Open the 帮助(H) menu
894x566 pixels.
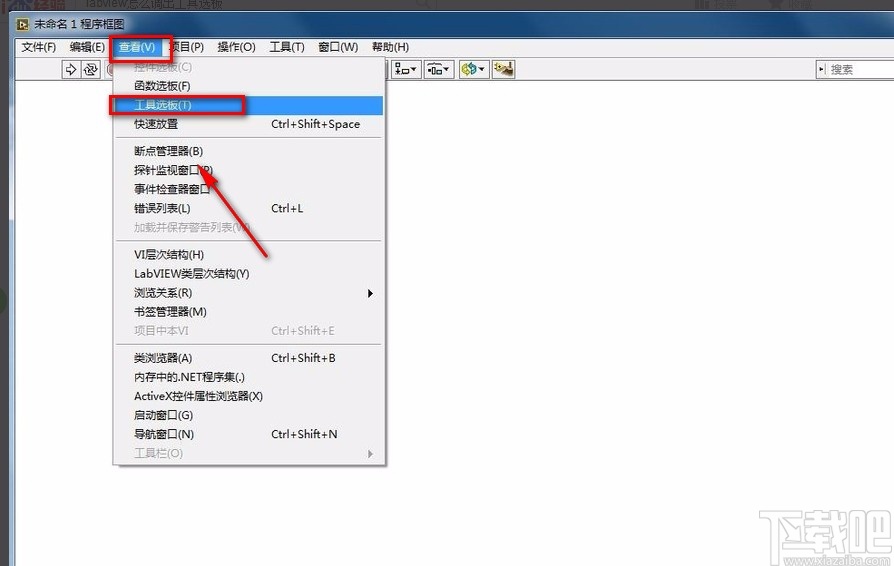391,47
